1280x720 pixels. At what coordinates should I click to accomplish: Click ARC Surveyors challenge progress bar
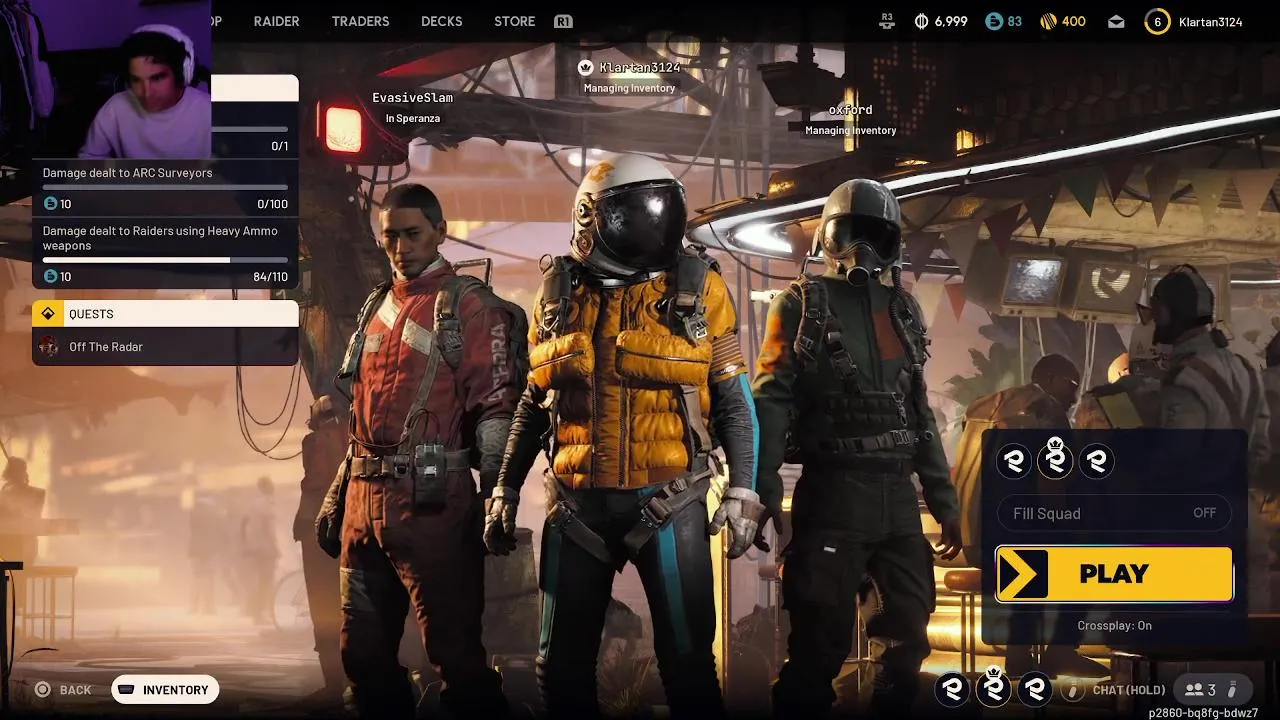(165, 187)
